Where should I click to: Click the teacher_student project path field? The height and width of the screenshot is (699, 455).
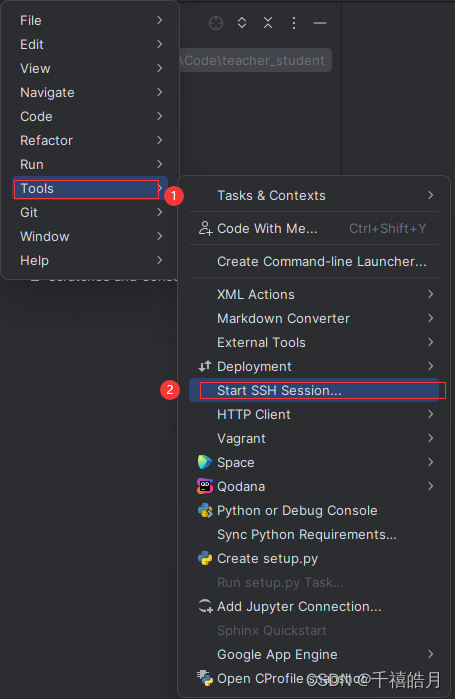coord(255,60)
